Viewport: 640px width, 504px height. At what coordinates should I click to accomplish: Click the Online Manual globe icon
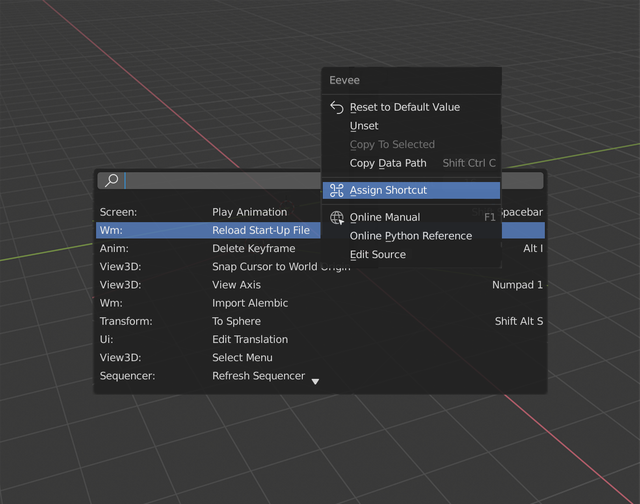337,218
